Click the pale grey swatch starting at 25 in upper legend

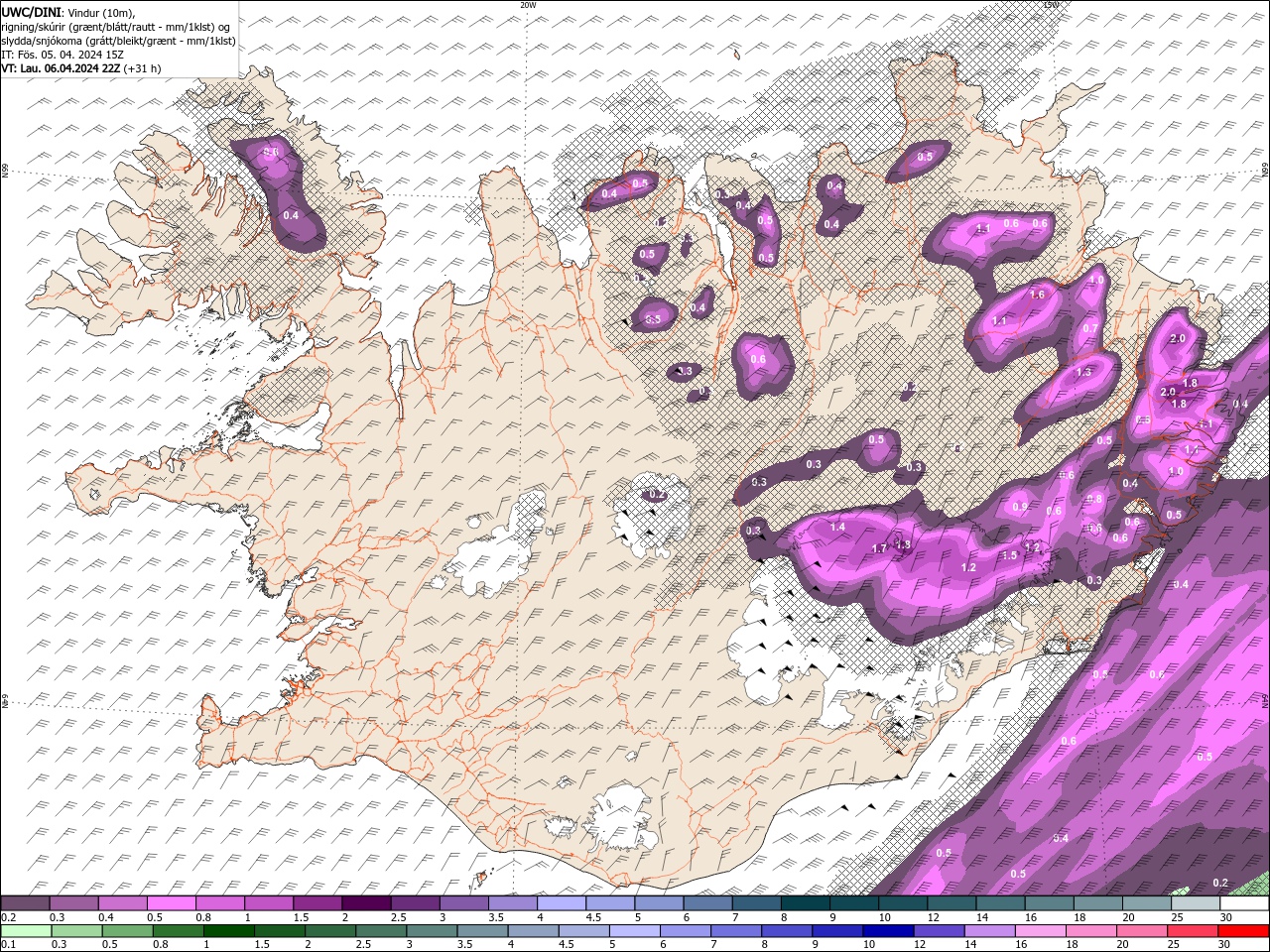pyautogui.click(x=1196, y=903)
